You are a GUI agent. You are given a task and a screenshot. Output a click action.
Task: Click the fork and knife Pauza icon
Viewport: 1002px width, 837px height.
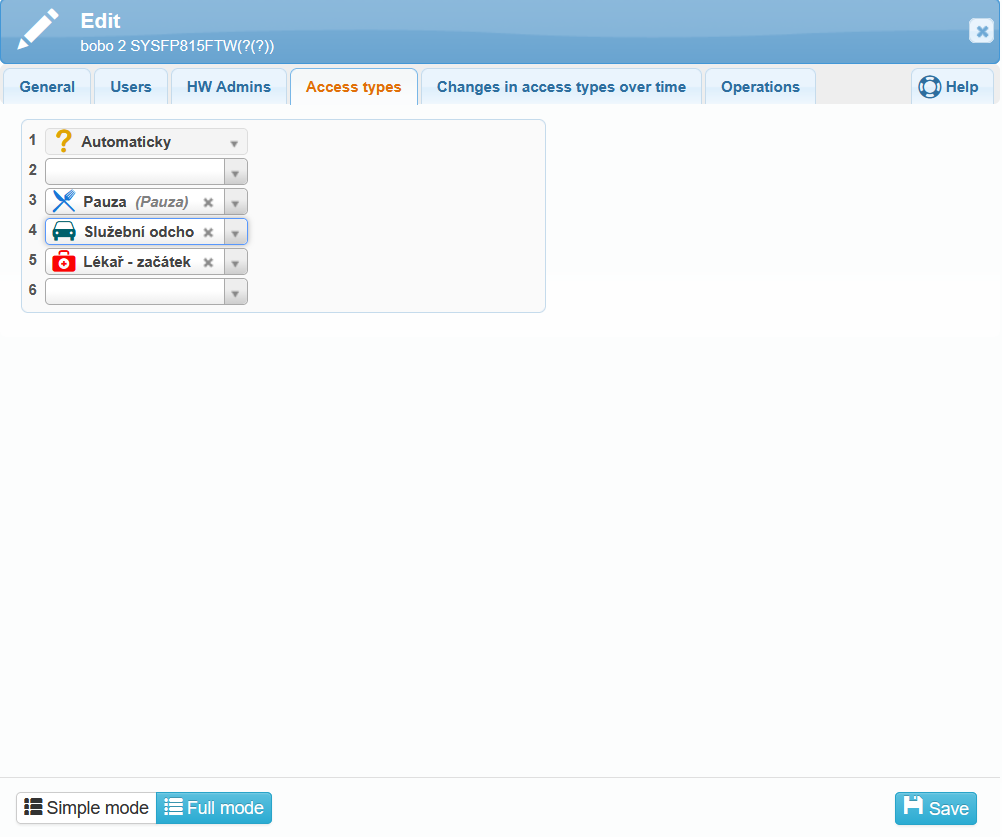click(x=64, y=201)
